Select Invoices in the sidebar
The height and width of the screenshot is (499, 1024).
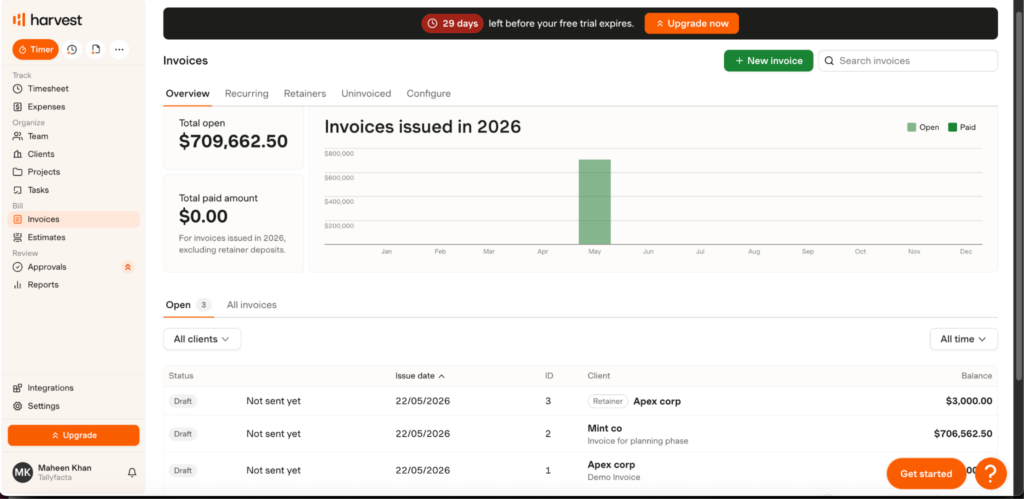[74, 219]
